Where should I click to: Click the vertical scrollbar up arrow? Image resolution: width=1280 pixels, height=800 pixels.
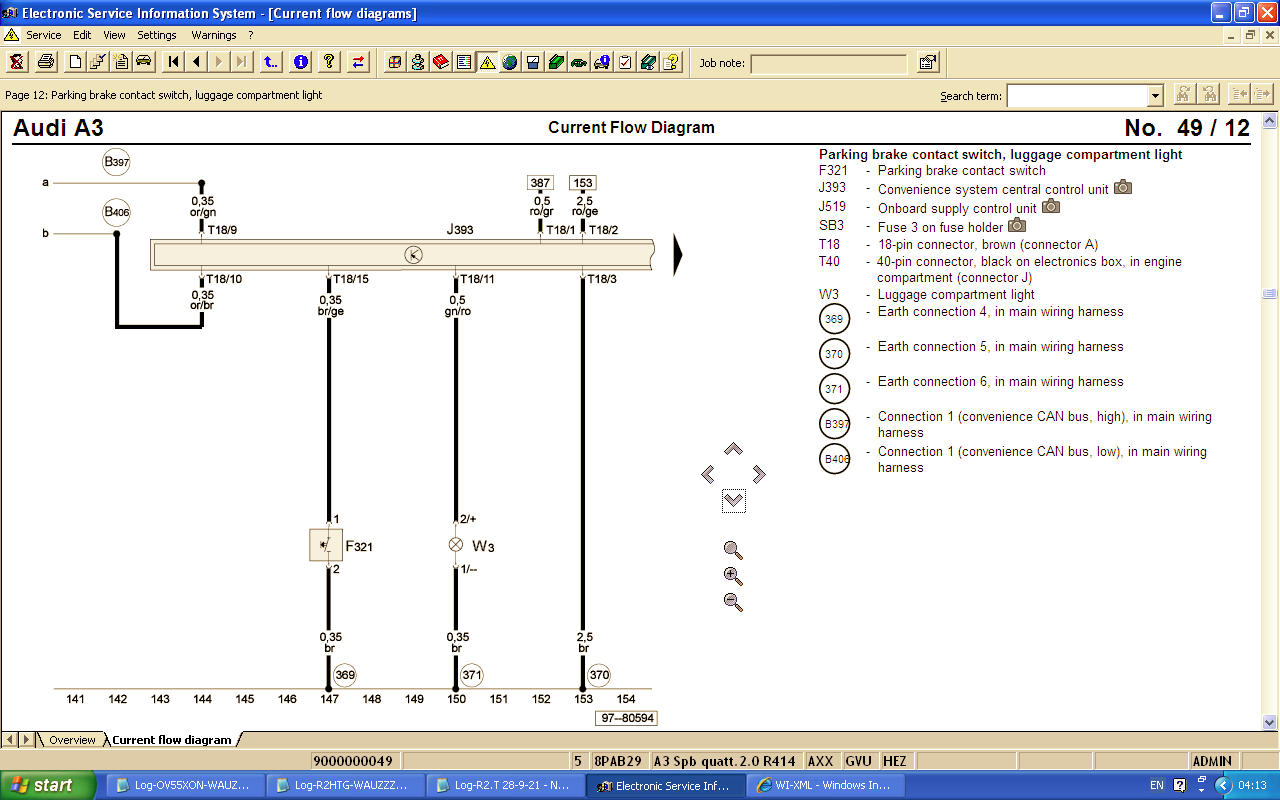[1270, 120]
